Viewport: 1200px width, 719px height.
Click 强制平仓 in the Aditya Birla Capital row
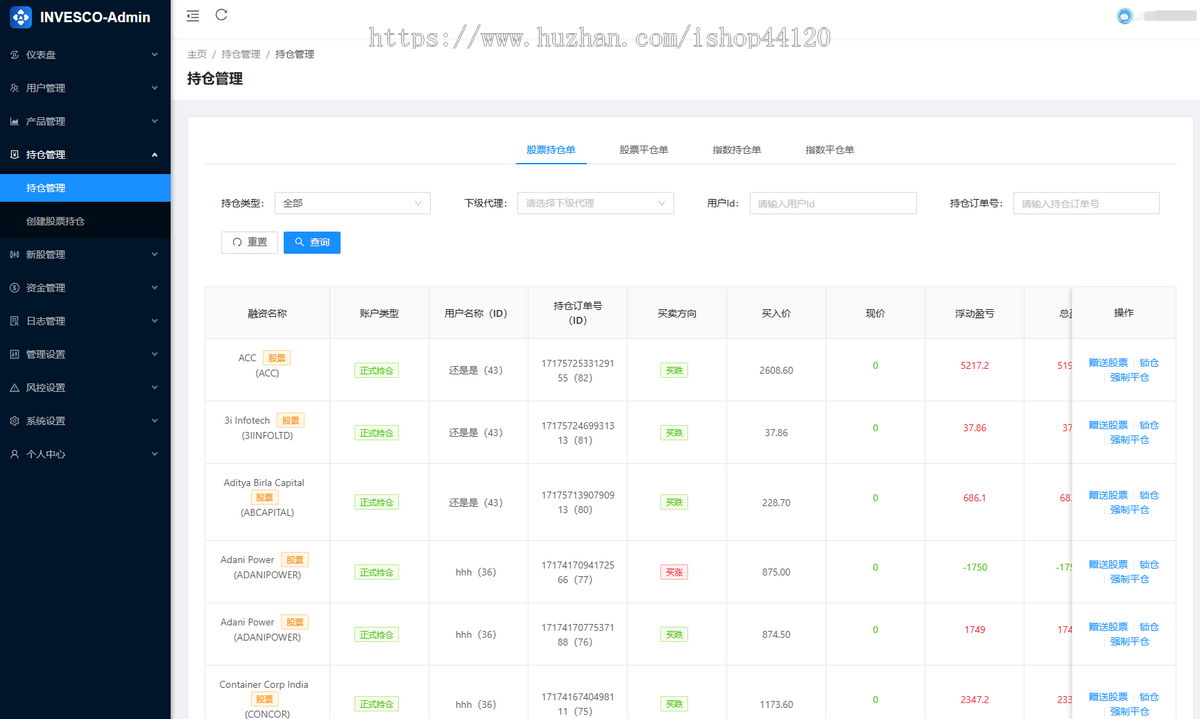[x=1130, y=510]
